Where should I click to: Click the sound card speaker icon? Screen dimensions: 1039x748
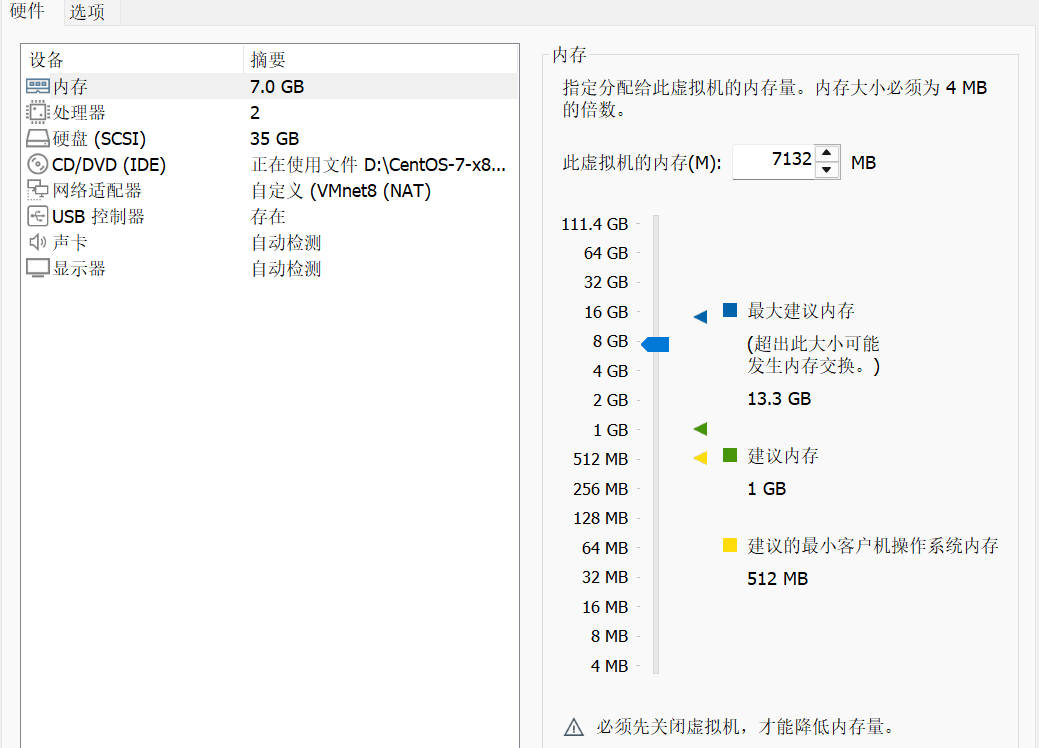[38, 242]
